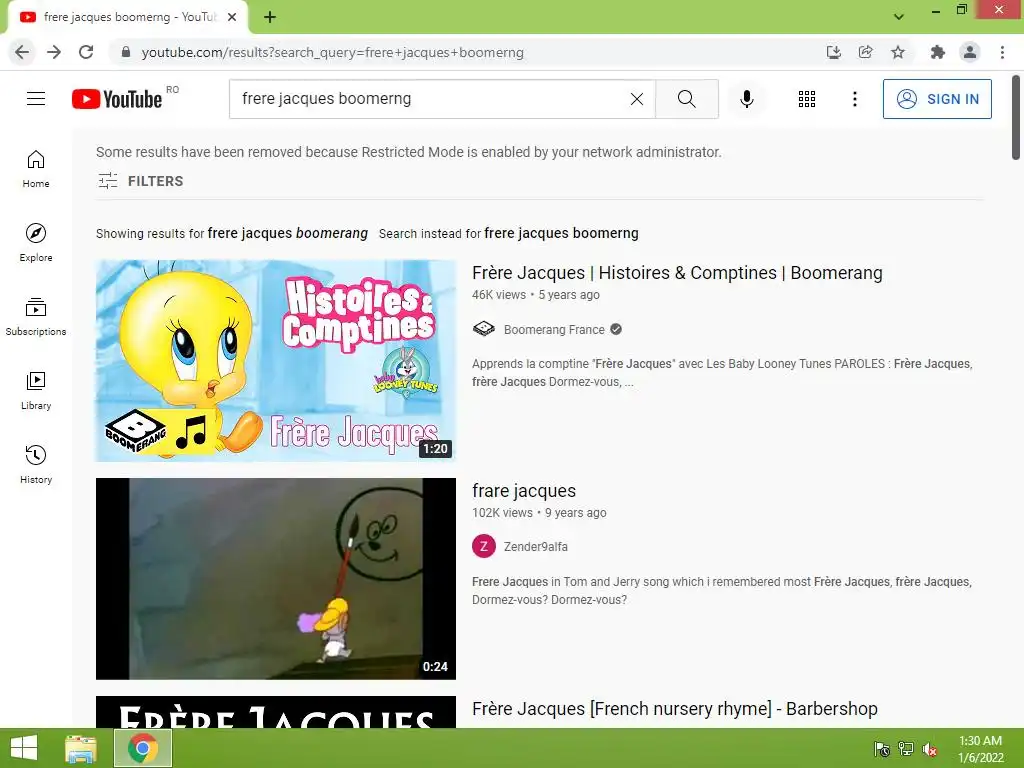
Task: Open Chrome tab search dropdown arrow
Action: [x=899, y=17]
